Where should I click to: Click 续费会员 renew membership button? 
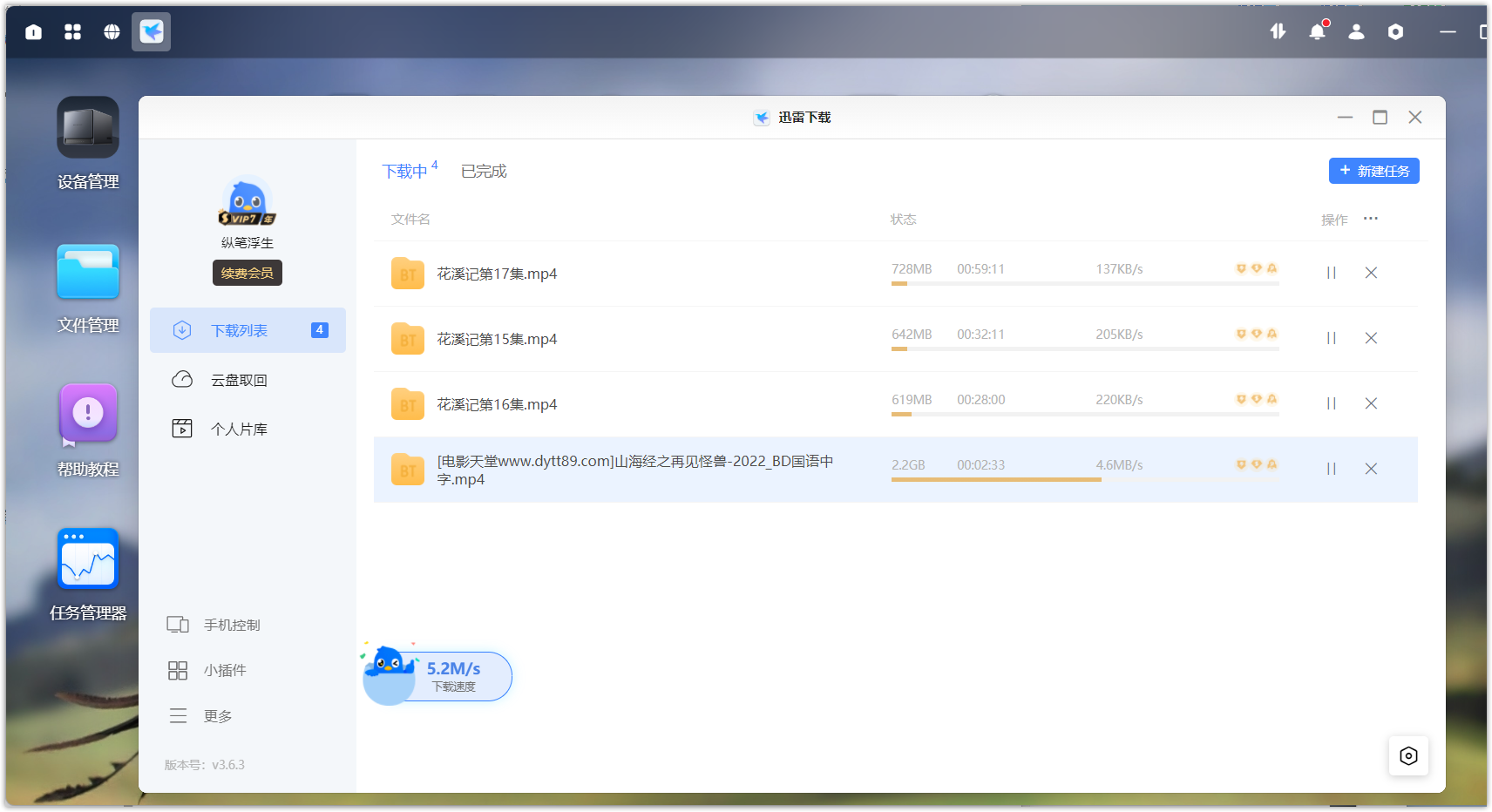click(x=248, y=273)
